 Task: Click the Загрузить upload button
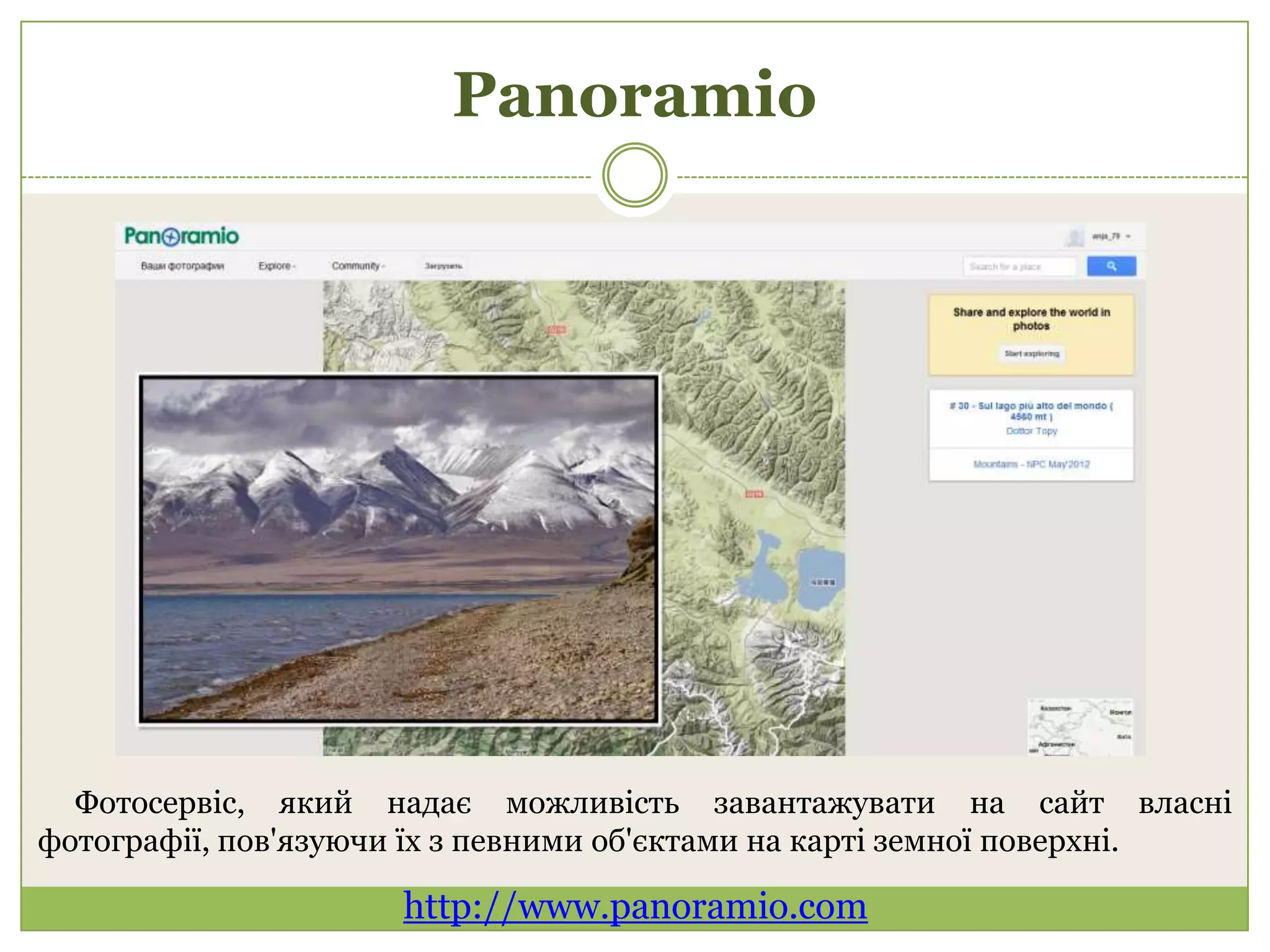(x=443, y=266)
